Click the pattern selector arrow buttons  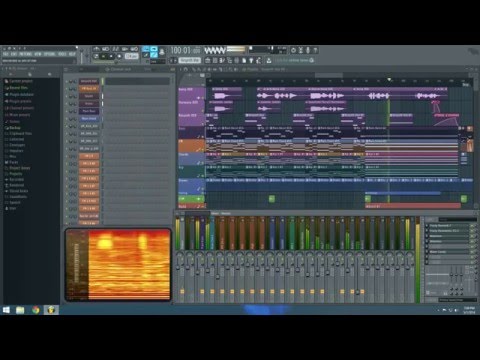click(x=173, y=60)
